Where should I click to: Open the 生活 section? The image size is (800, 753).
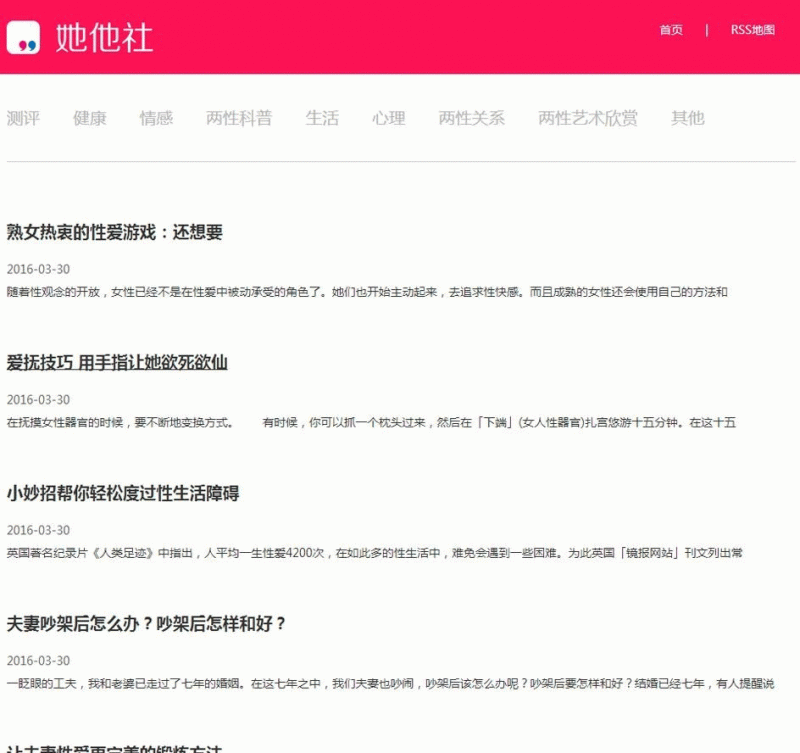[x=321, y=117]
